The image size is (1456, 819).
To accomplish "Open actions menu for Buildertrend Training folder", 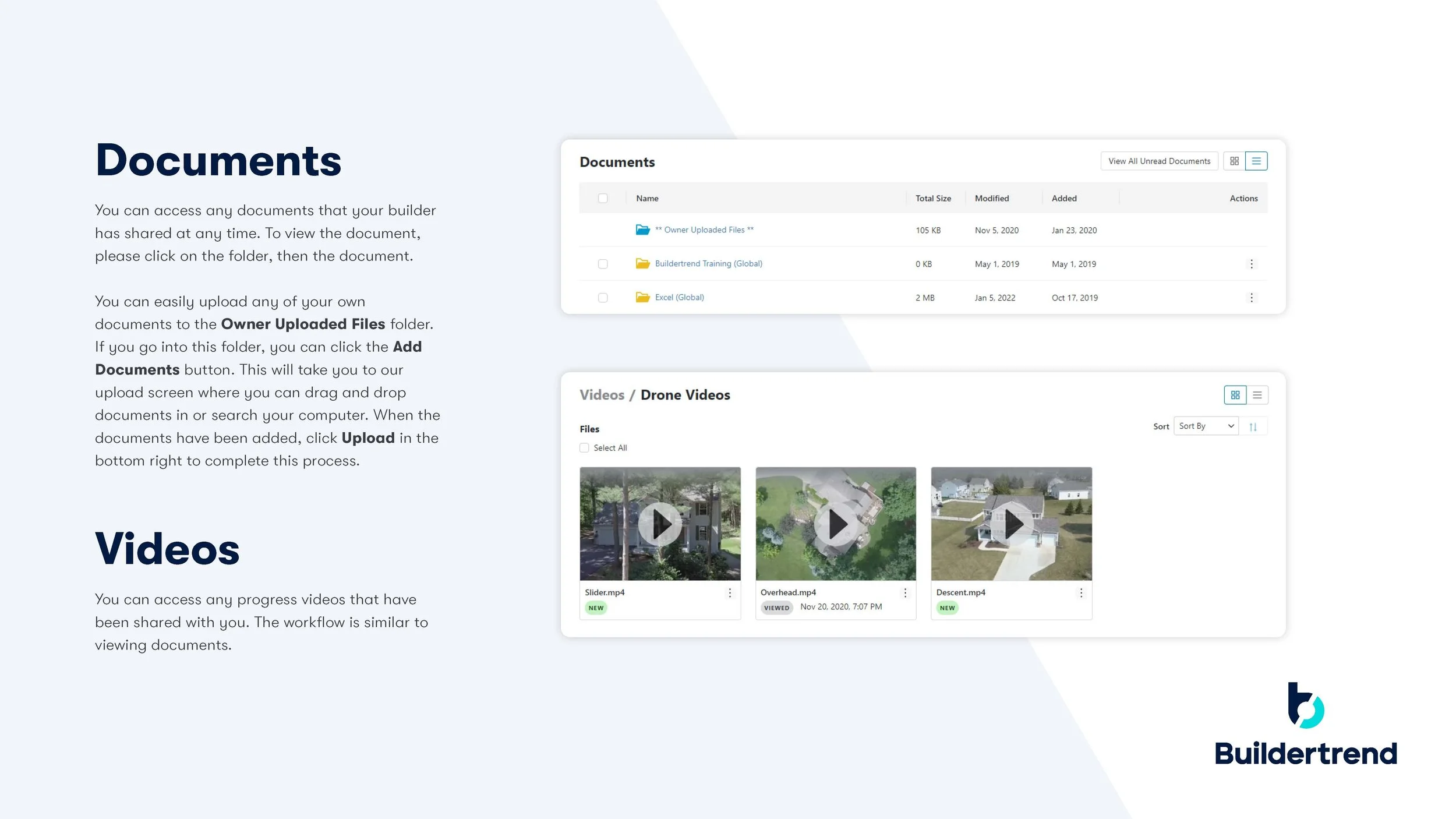I will pos(1251,264).
